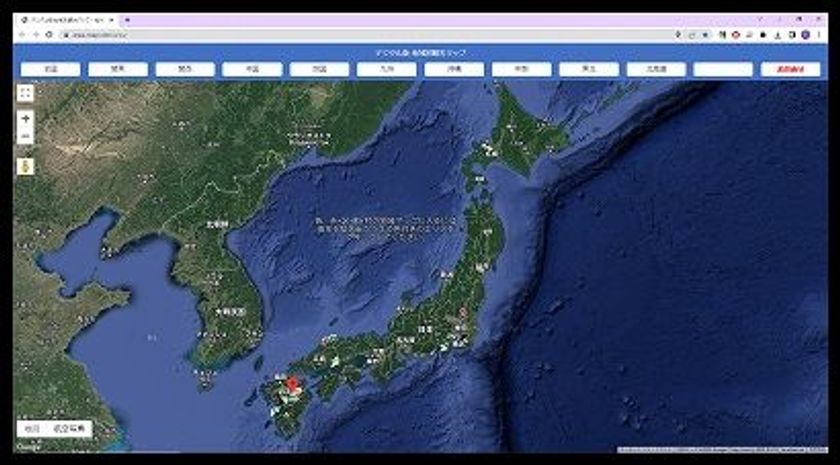Click the button with red text
Screen dimensions: 840x465
point(791,70)
